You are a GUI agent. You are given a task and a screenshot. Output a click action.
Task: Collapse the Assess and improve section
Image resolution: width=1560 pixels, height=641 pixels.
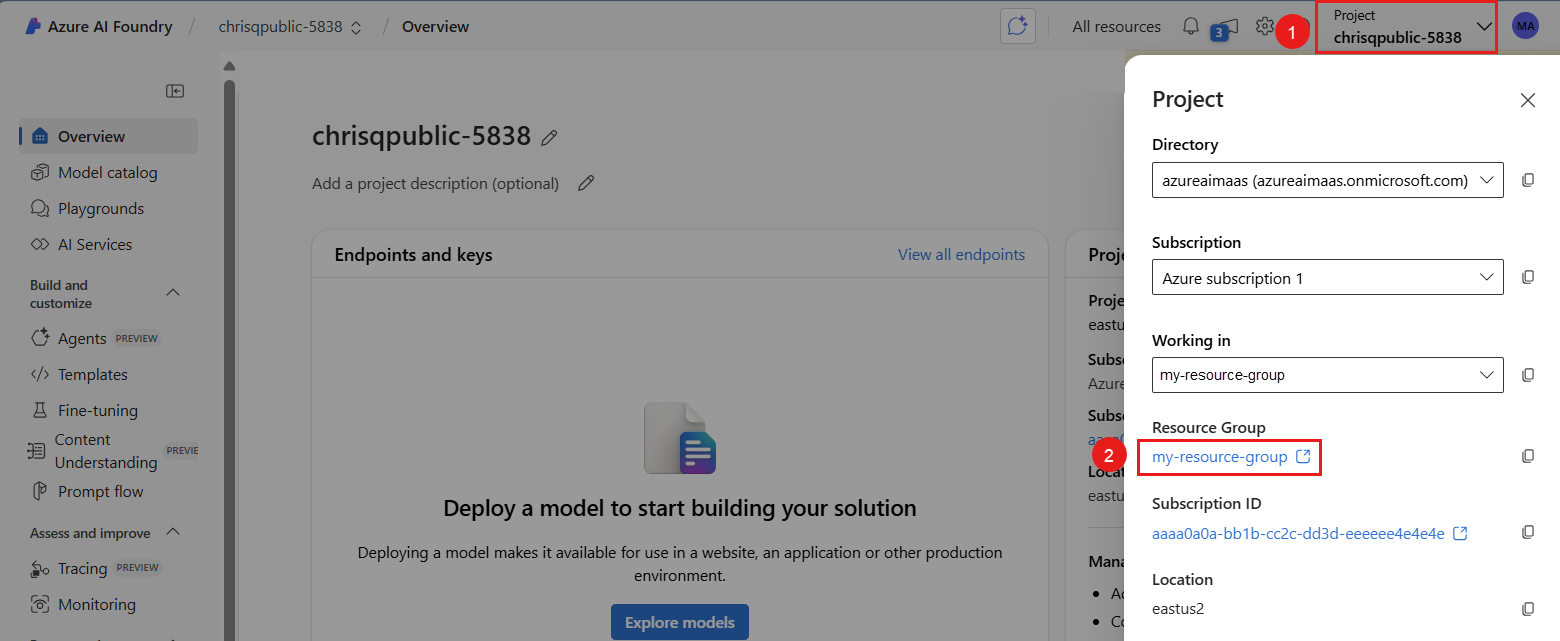(172, 532)
